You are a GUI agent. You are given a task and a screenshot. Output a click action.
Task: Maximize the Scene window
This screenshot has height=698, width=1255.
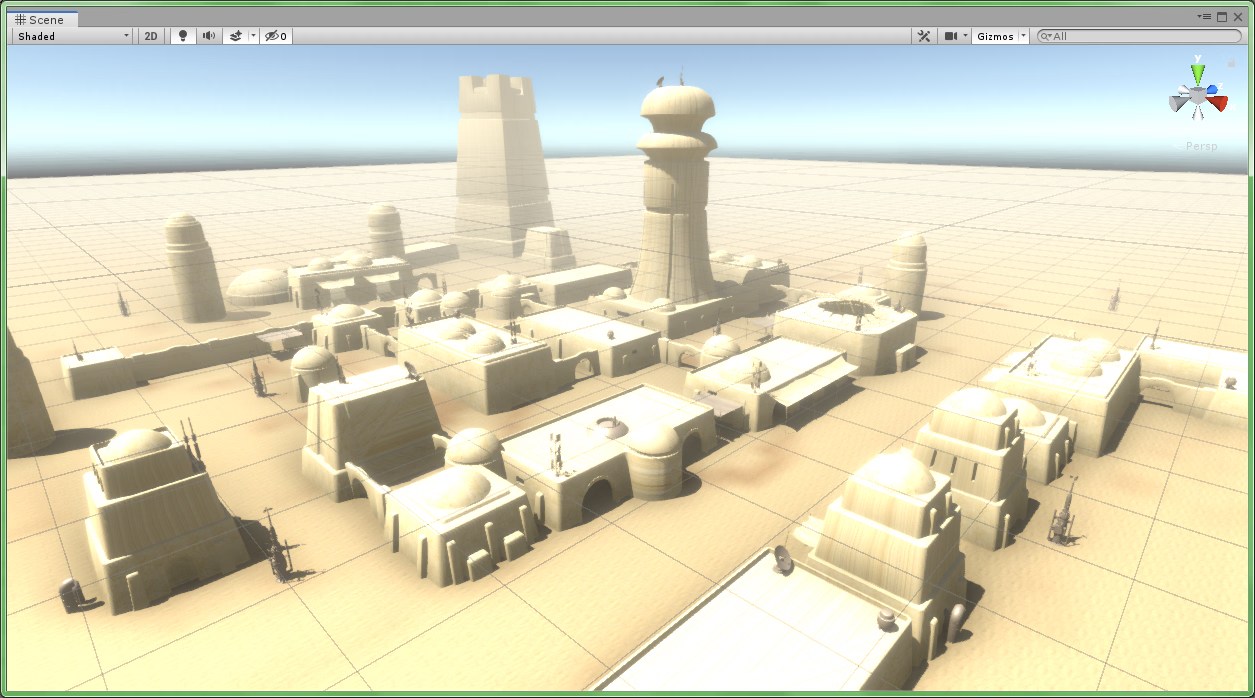[x=1222, y=17]
